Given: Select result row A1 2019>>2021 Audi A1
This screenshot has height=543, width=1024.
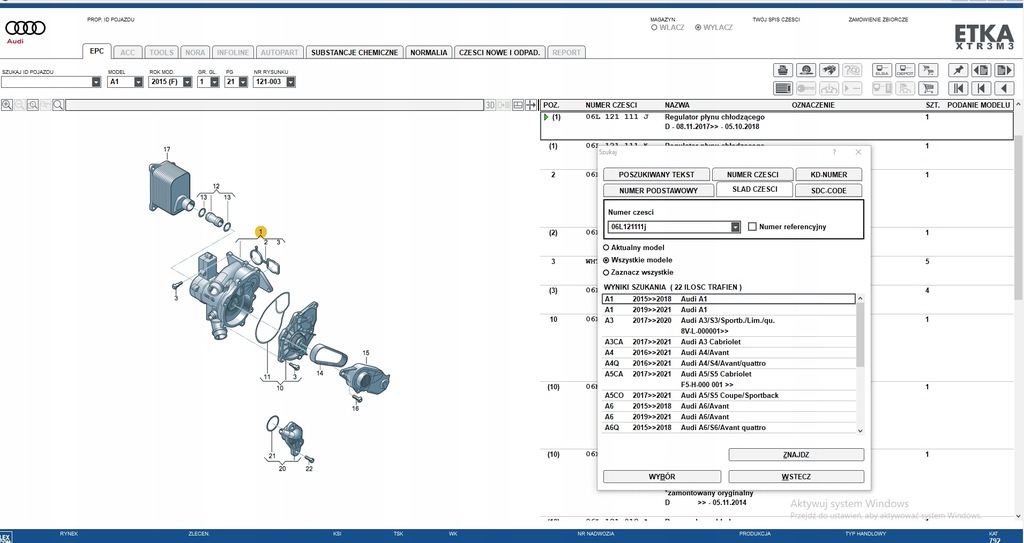Looking at the screenshot, I should point(728,310).
